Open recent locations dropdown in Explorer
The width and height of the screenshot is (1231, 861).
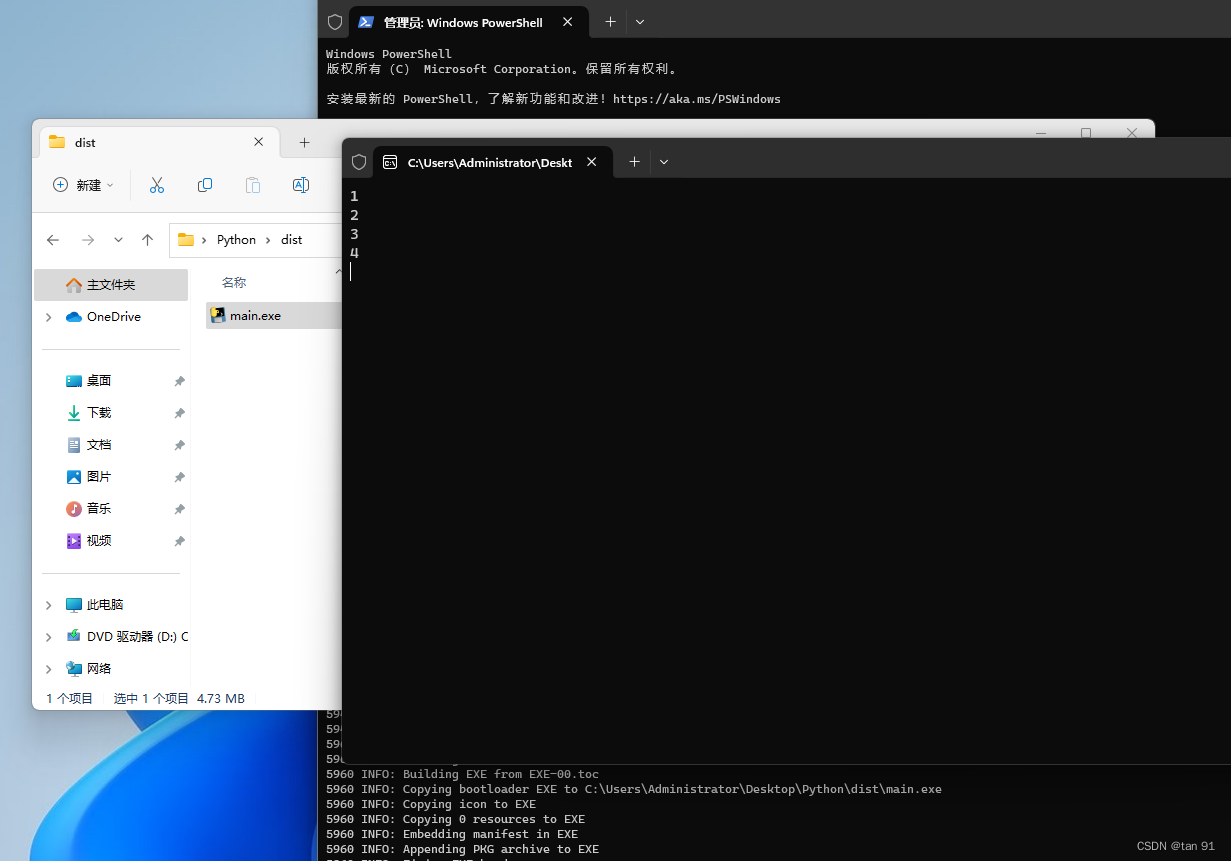[118, 240]
